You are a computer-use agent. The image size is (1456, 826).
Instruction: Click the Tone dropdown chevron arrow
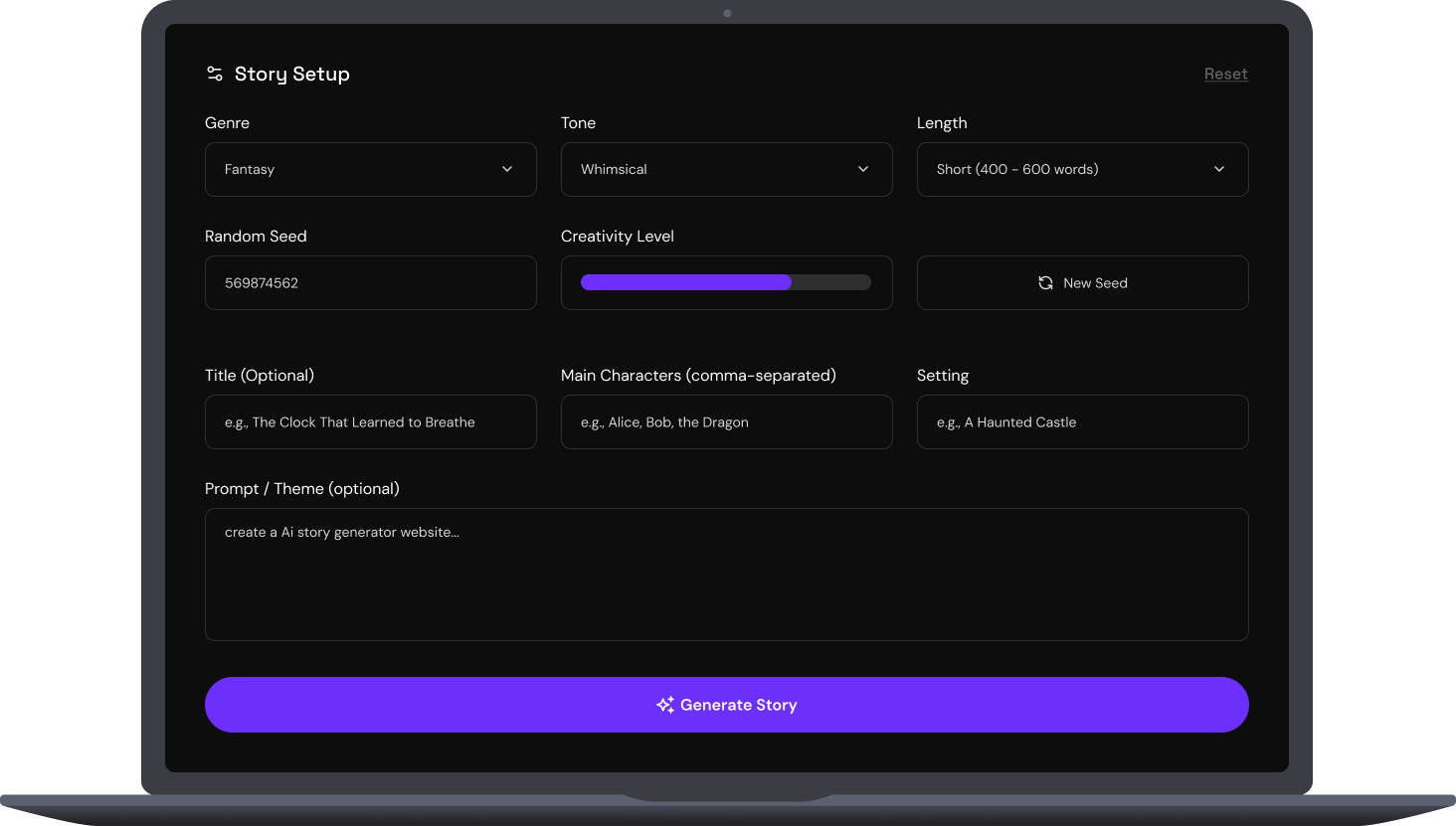pyautogui.click(x=863, y=169)
